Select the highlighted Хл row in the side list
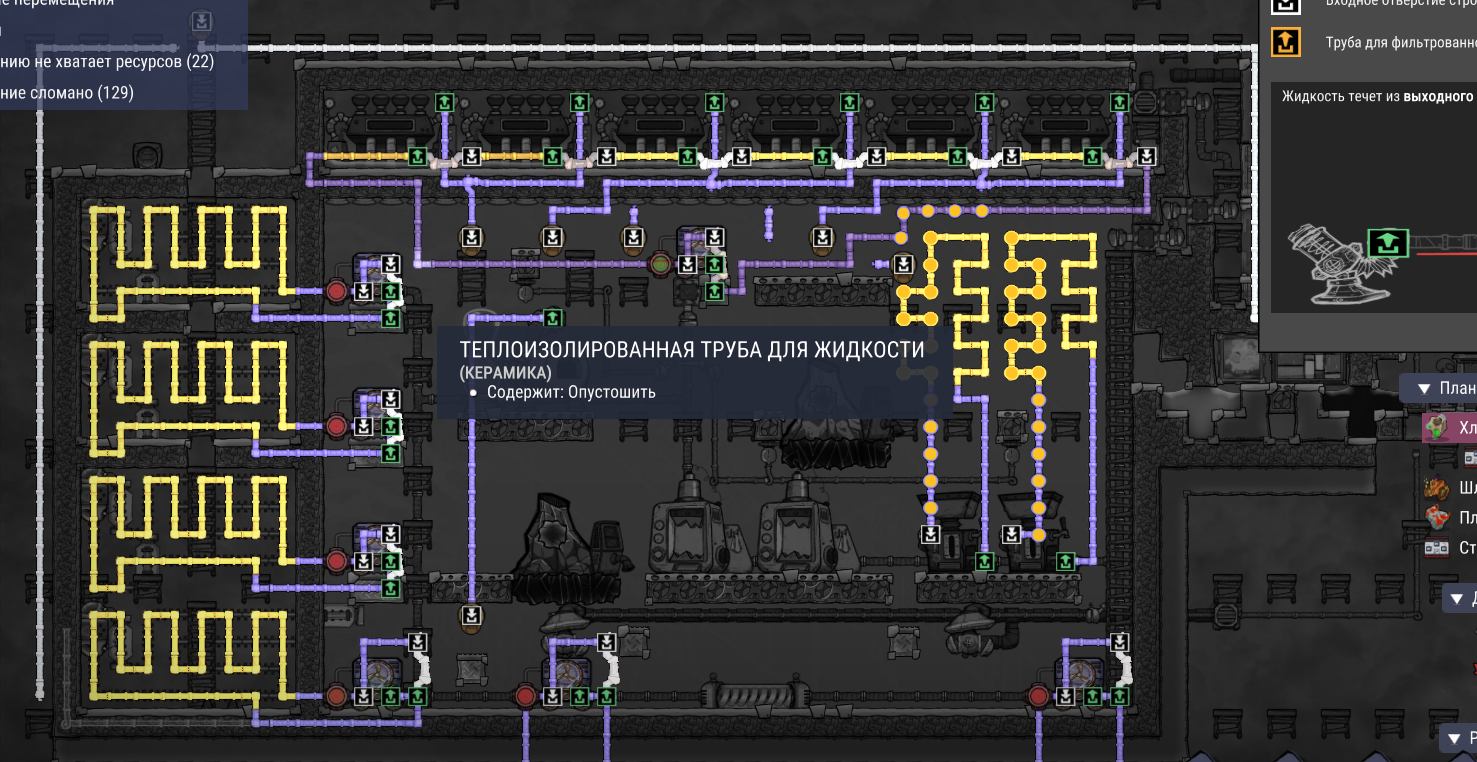The width and height of the screenshot is (1477, 762). [x=1449, y=428]
